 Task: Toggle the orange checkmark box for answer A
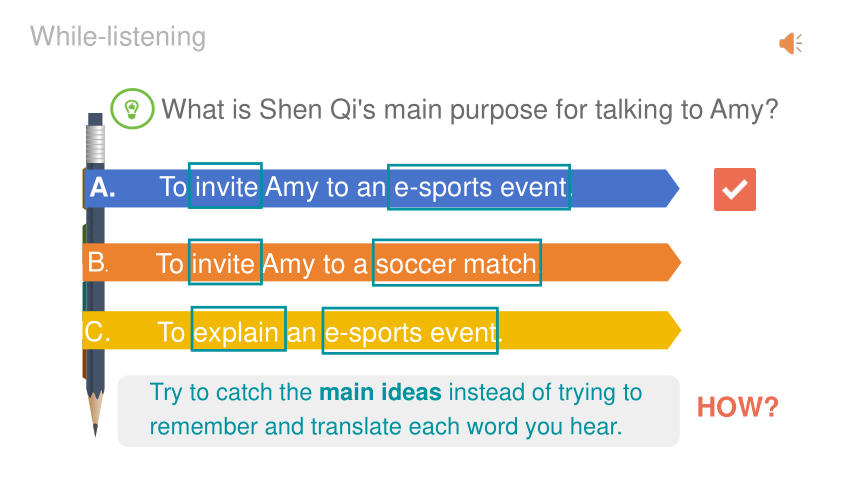pos(734,189)
